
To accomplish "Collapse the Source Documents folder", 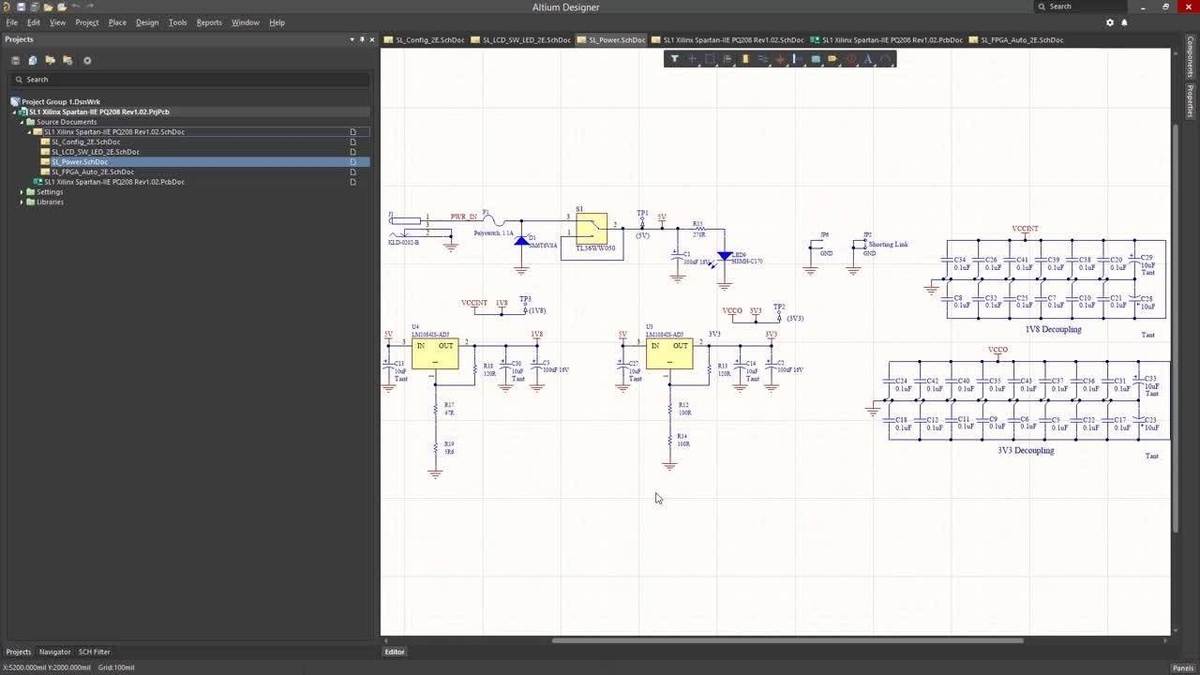I will click(x=22, y=122).
